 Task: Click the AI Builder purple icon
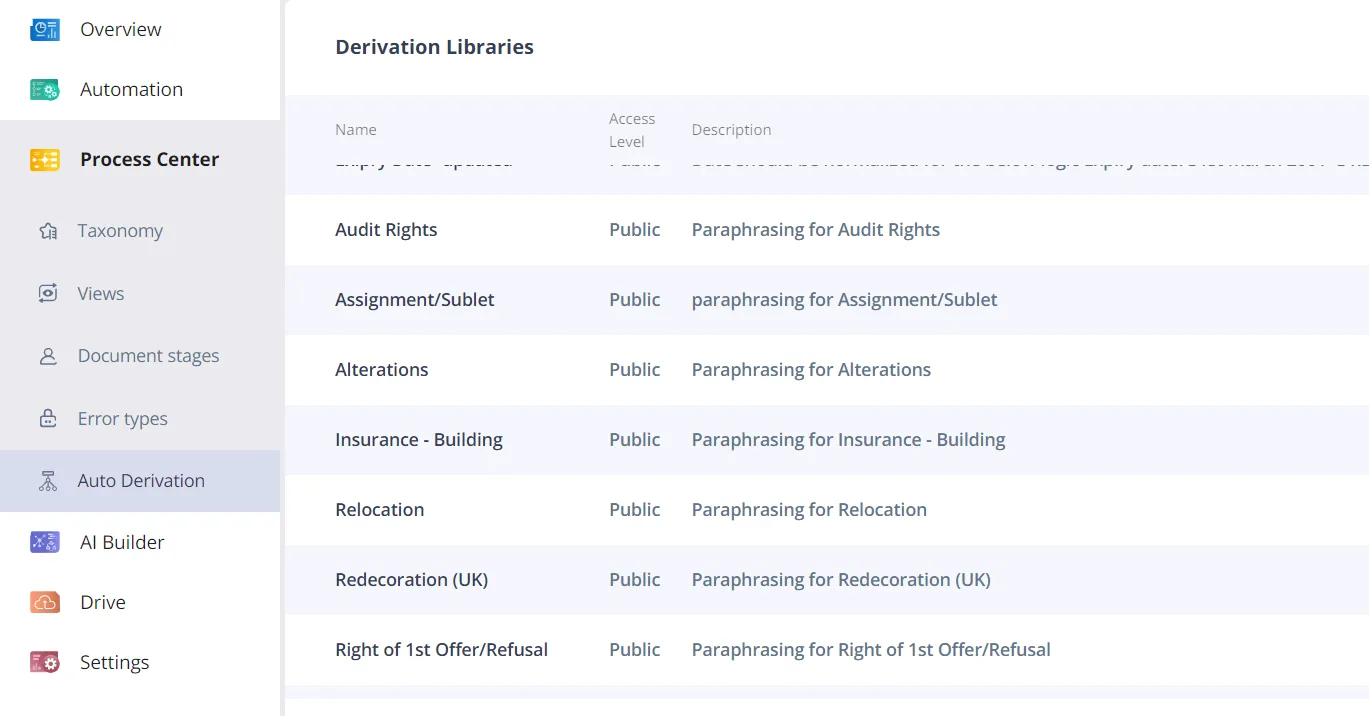tap(45, 543)
